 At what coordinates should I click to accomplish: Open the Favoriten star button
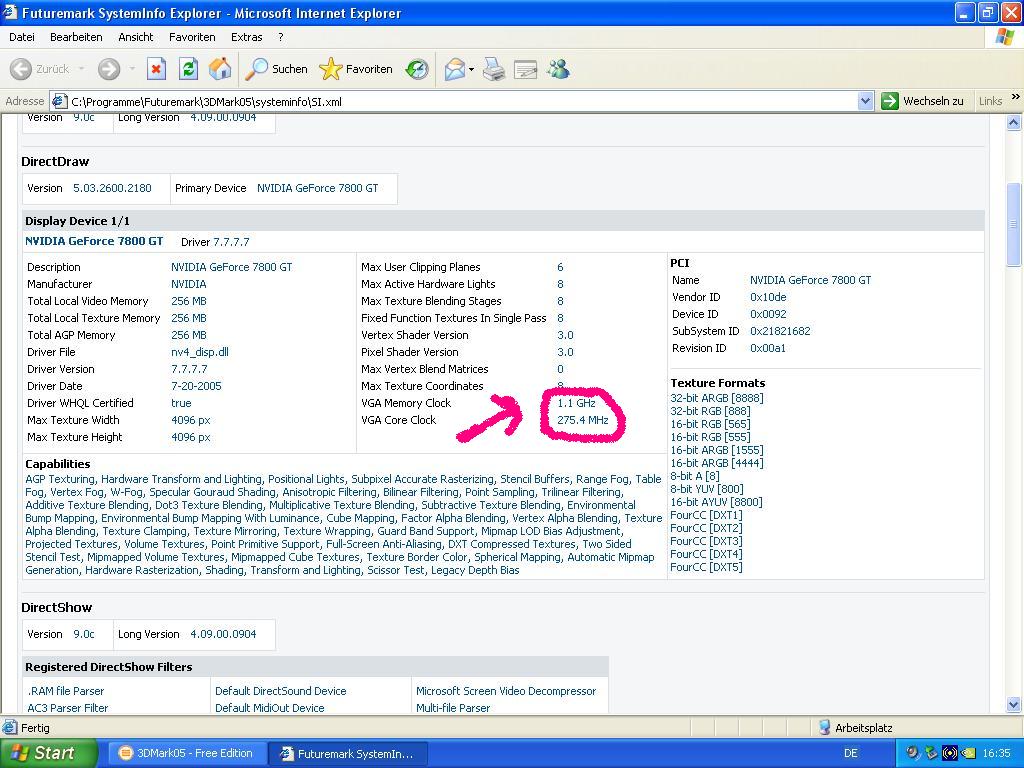[356, 69]
